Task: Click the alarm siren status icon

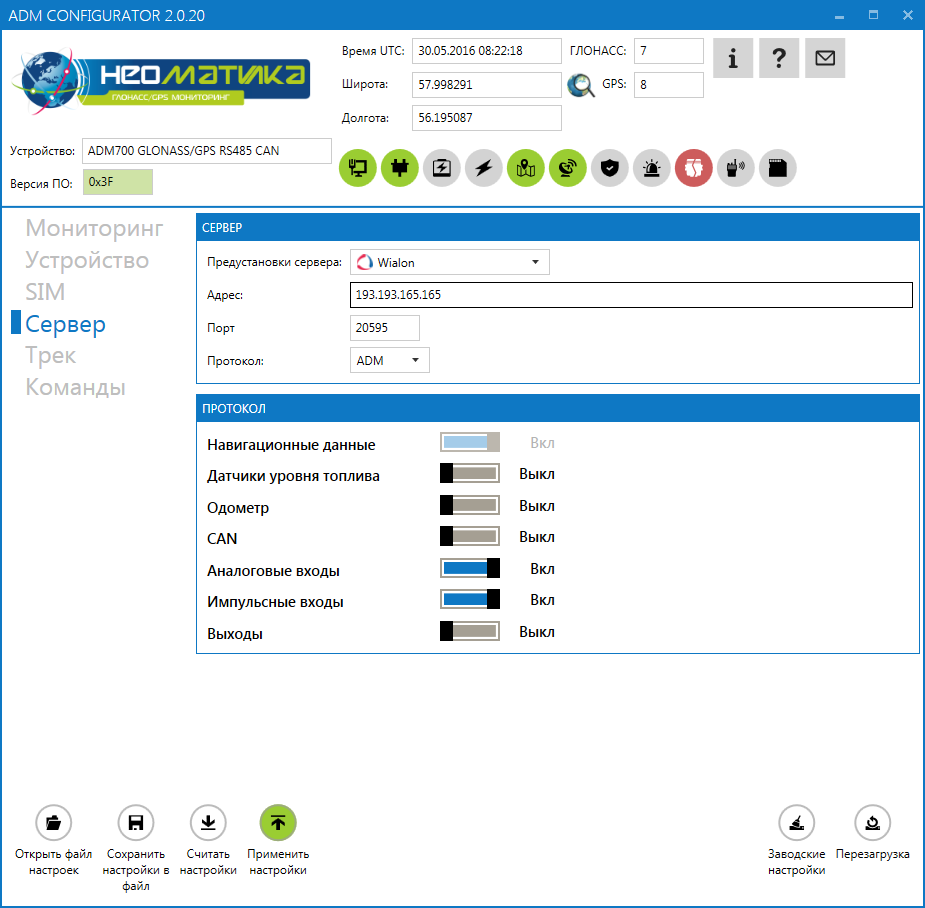Action: click(652, 168)
